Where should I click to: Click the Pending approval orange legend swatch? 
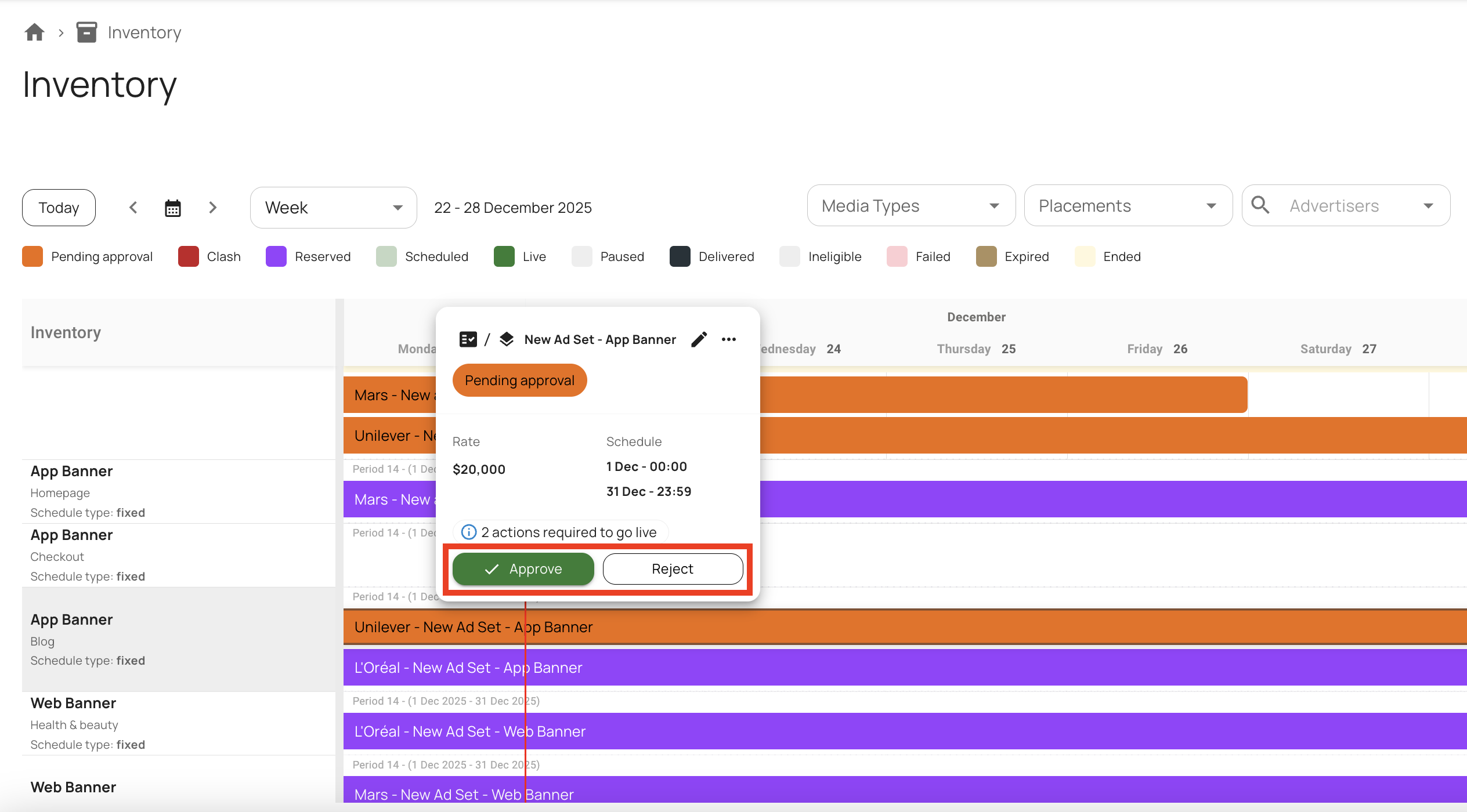coord(32,256)
